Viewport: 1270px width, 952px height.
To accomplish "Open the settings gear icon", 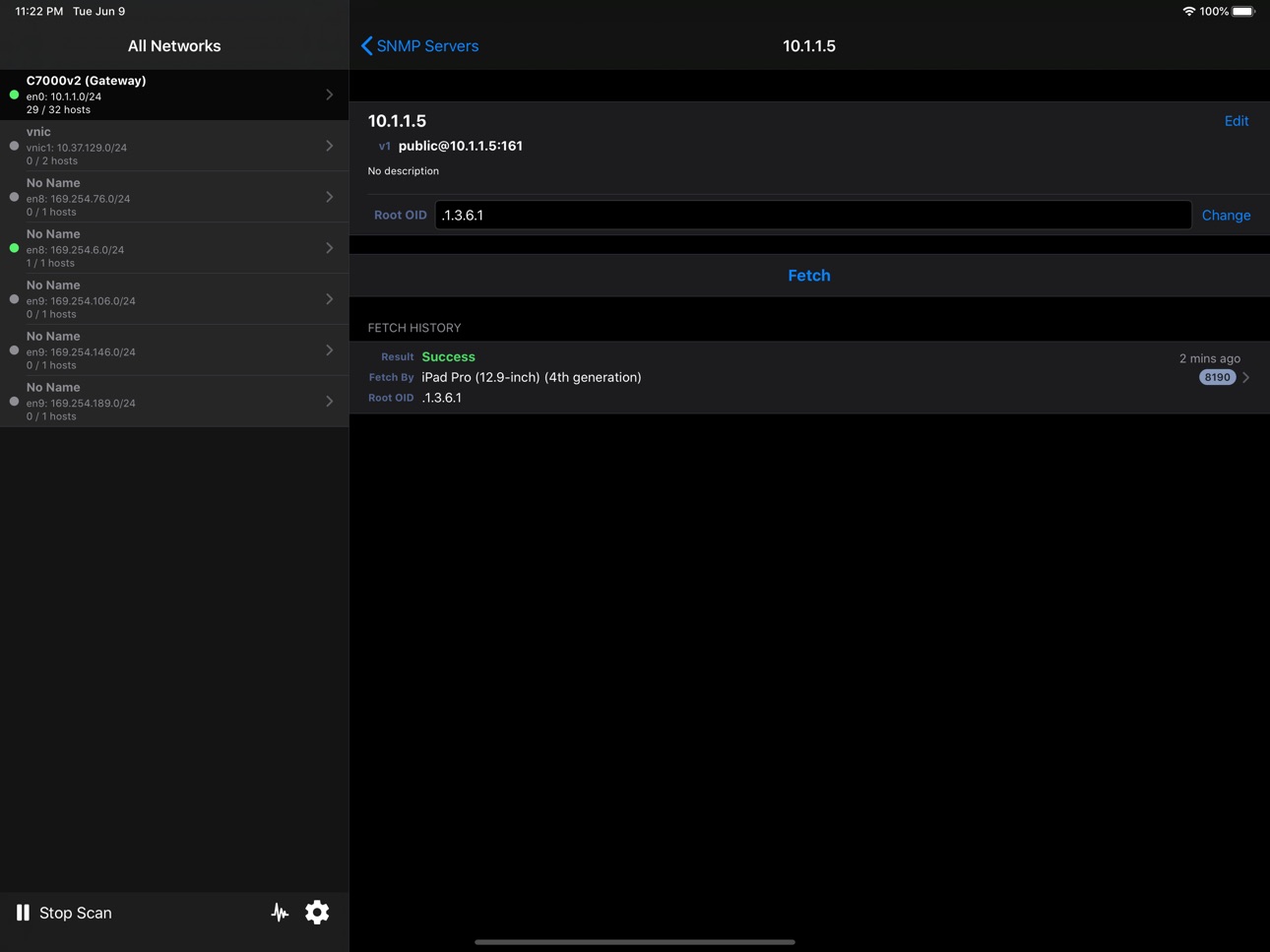I will coord(317,913).
